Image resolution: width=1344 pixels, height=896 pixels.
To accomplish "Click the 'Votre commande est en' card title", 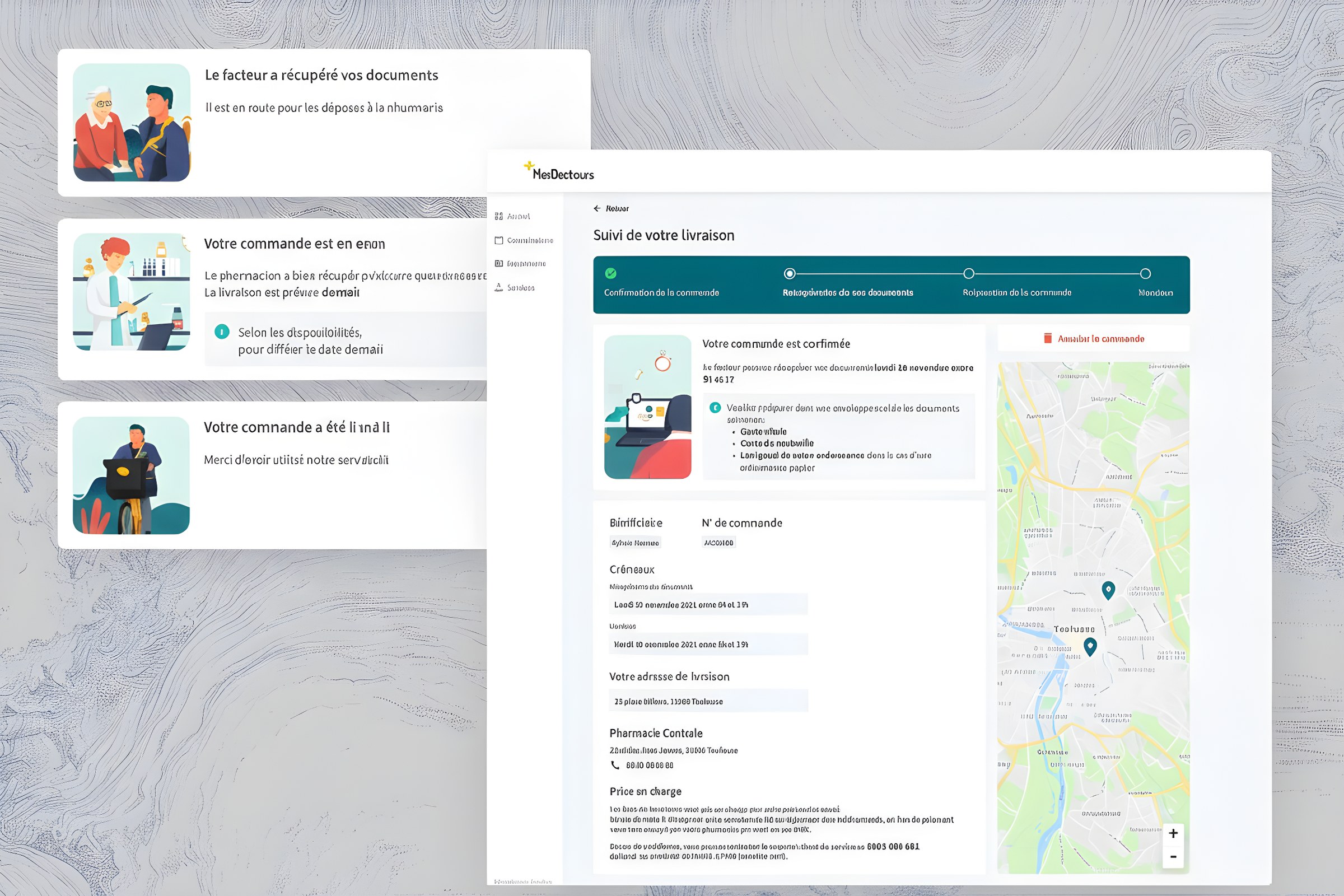I will click(295, 244).
